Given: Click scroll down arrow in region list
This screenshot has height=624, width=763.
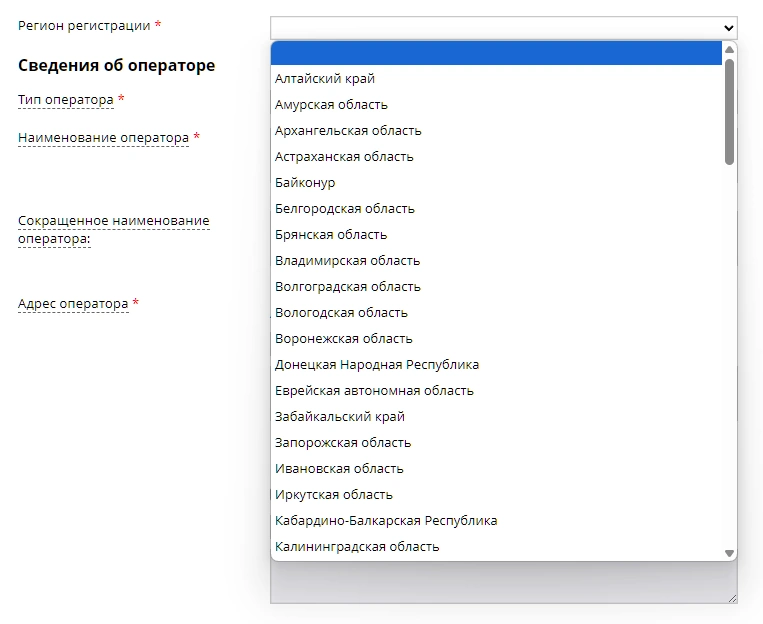Looking at the screenshot, I should tap(729, 553).
